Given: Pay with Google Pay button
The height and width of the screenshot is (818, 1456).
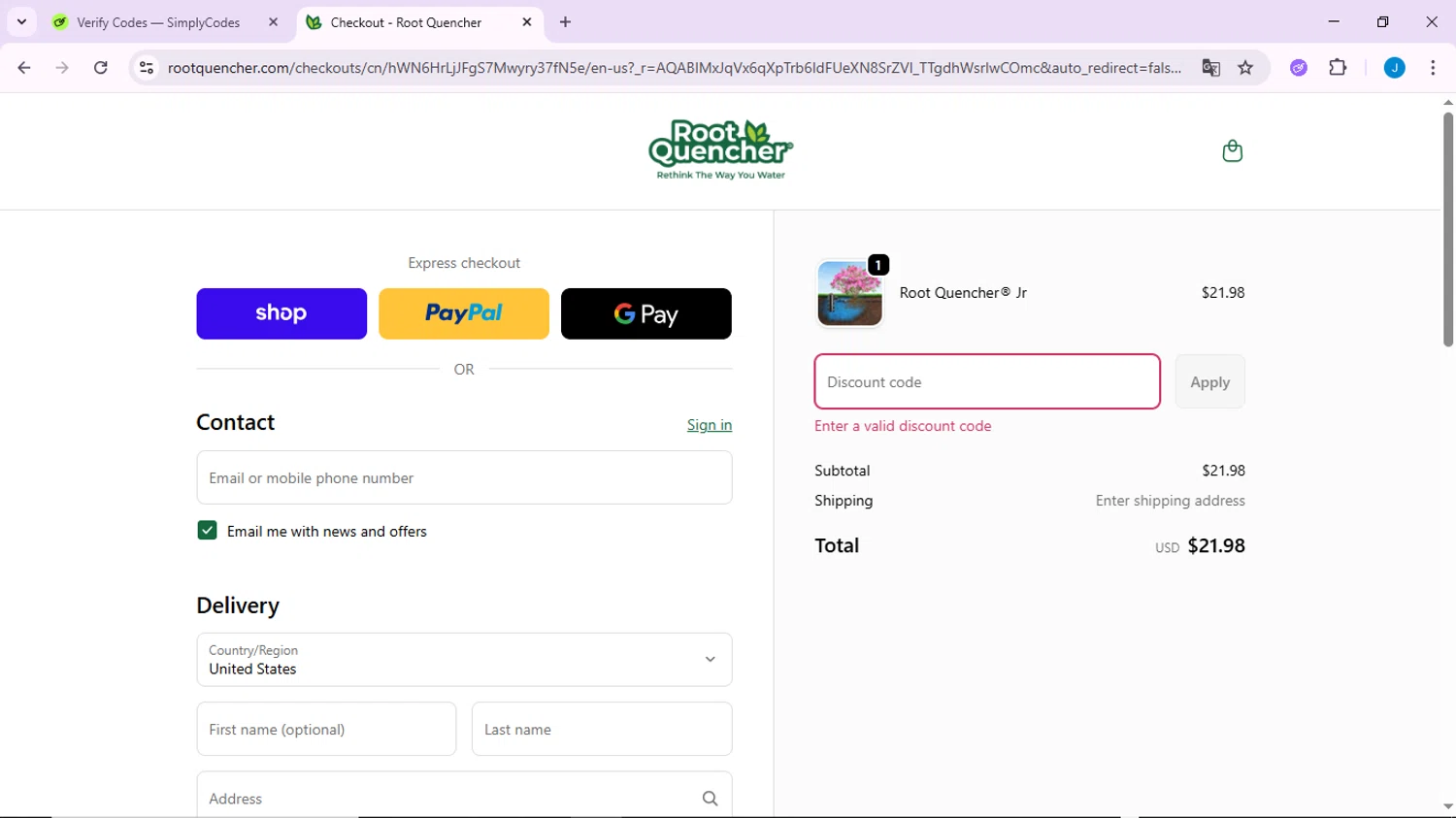Looking at the screenshot, I should click(x=646, y=313).
